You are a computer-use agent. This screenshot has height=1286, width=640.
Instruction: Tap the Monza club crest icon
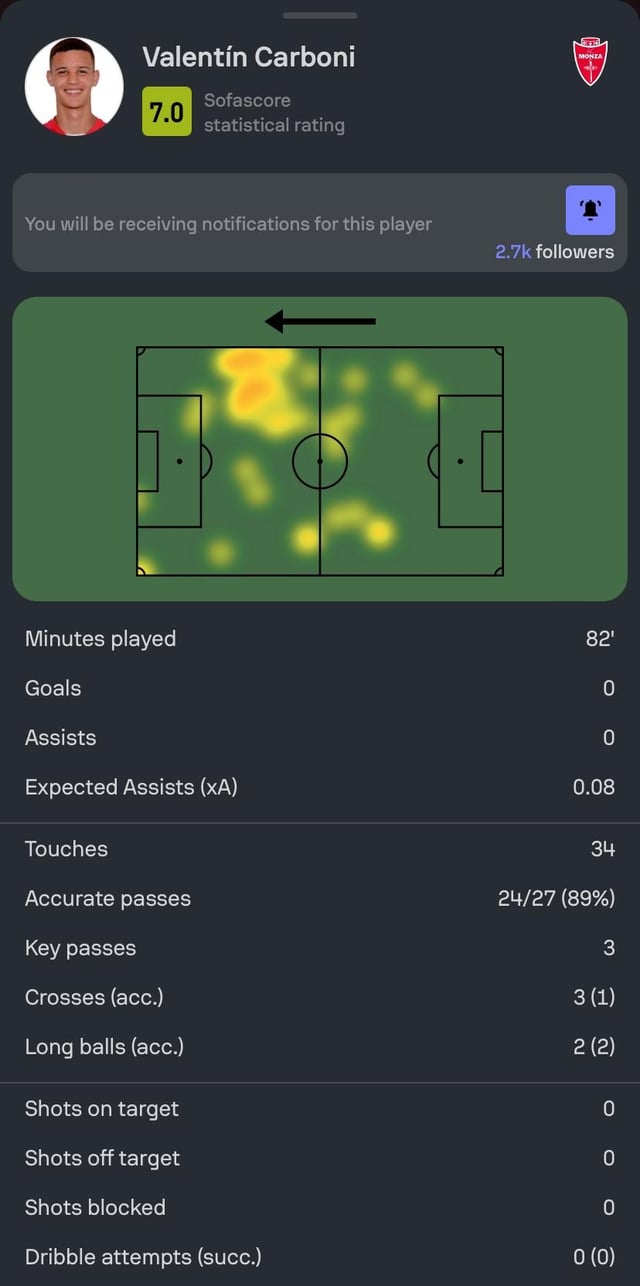pos(590,62)
